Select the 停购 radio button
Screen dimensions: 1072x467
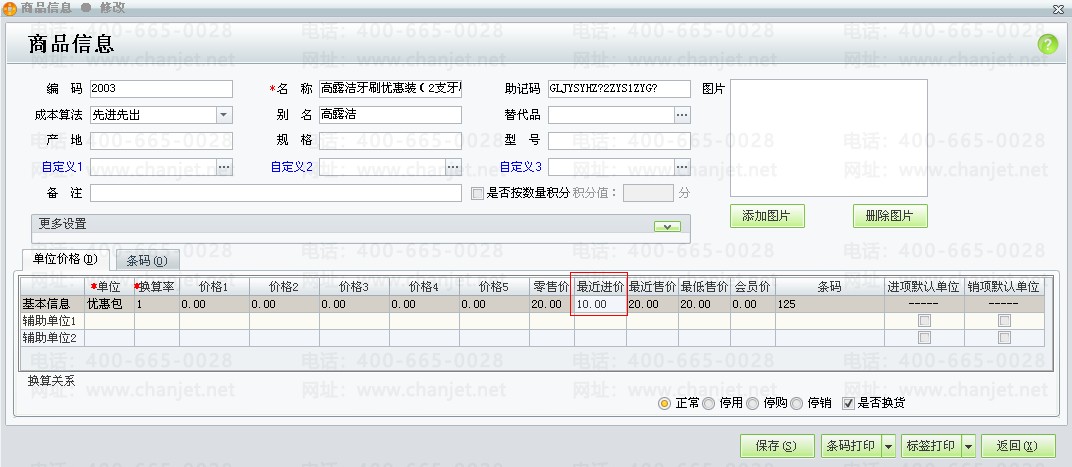tap(753, 404)
